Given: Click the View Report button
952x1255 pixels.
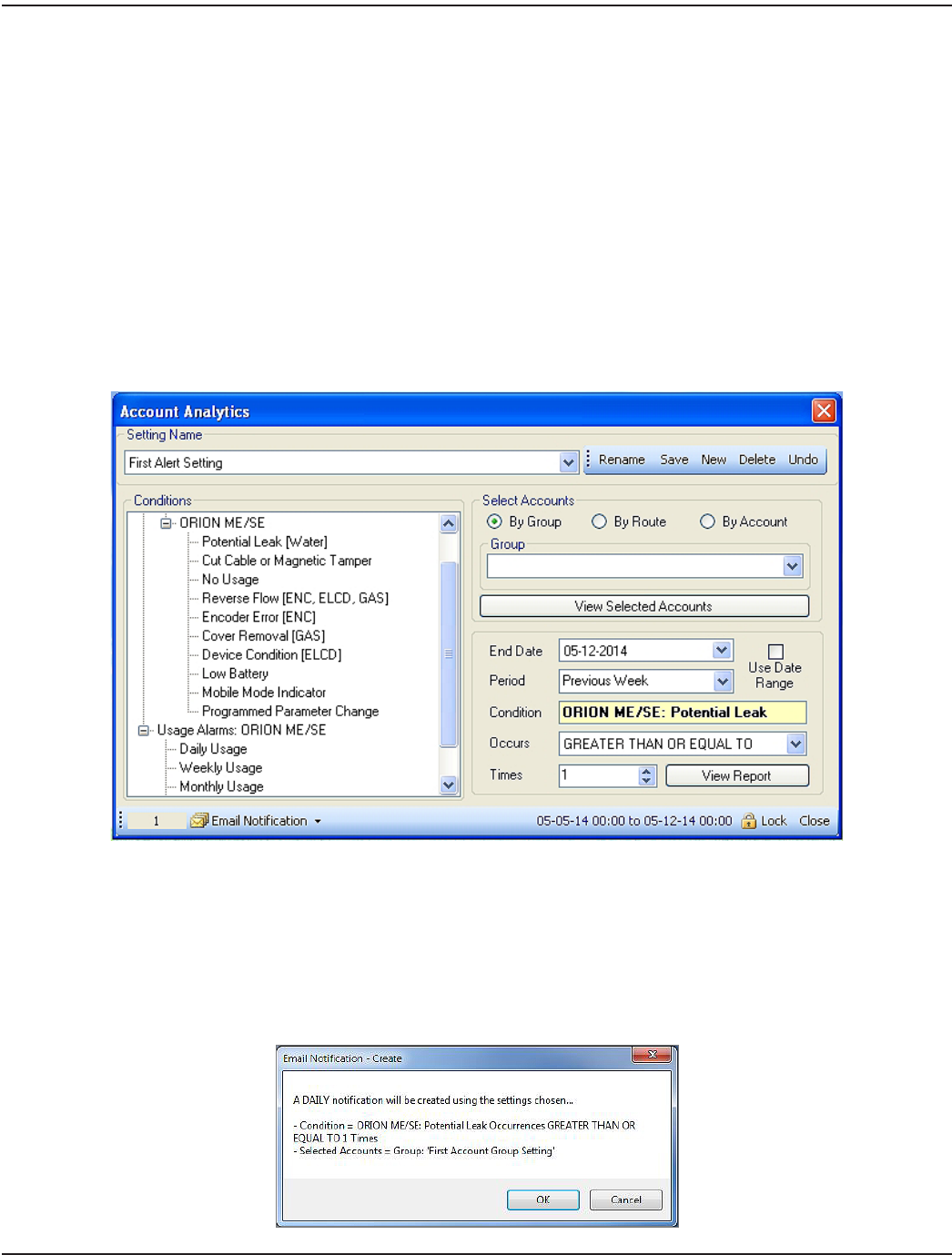Looking at the screenshot, I should coord(737,775).
